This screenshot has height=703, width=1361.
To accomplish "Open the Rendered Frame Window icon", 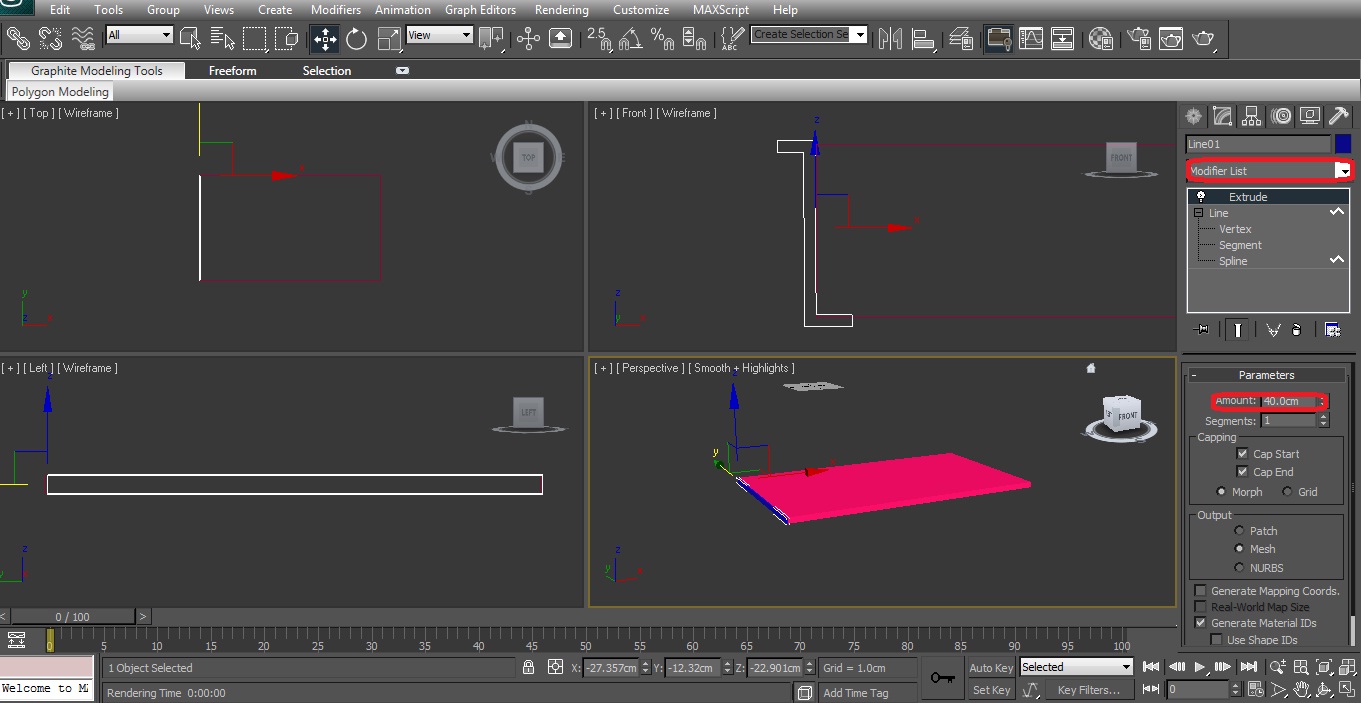I will (x=1171, y=39).
